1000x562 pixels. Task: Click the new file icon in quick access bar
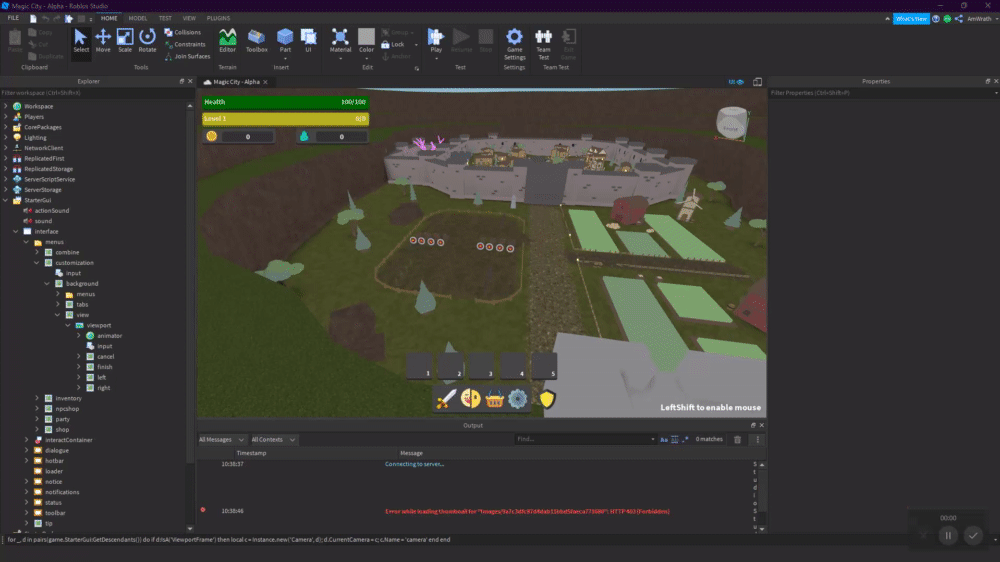coord(33,18)
